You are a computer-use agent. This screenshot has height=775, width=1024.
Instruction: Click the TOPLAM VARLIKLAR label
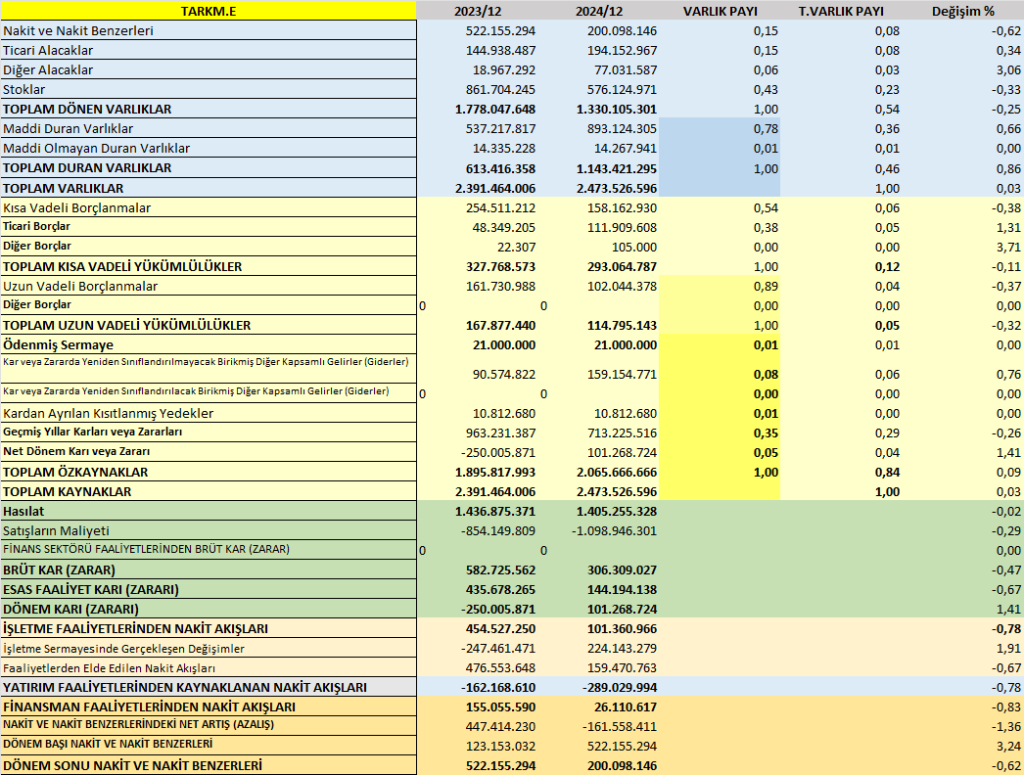click(x=63, y=188)
